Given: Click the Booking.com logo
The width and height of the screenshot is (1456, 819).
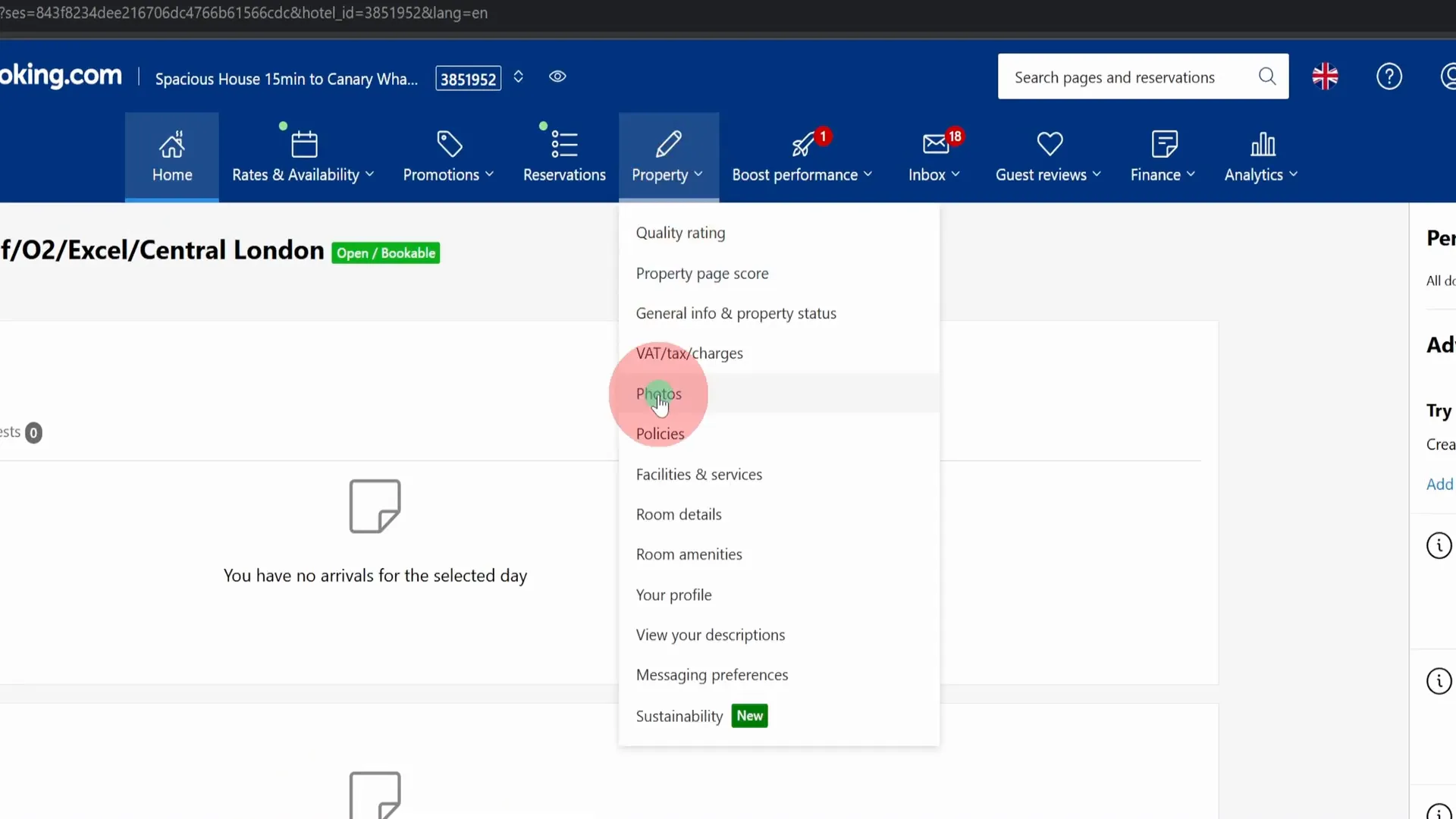Looking at the screenshot, I should tap(61, 75).
